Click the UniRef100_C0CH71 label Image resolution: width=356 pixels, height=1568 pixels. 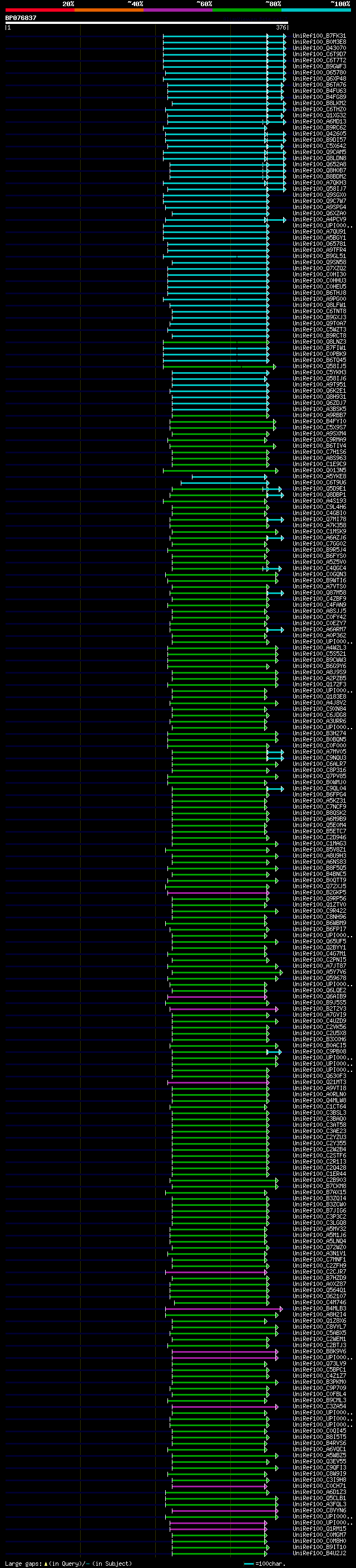click(319, 1486)
